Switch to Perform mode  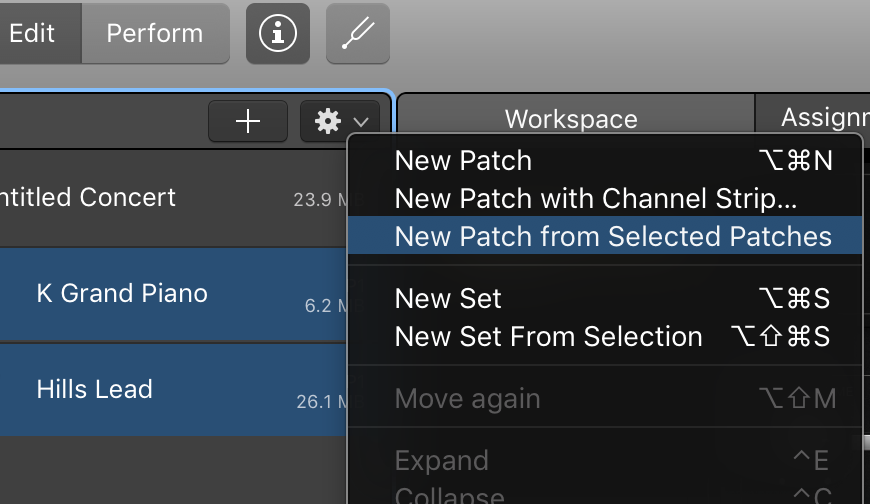(155, 33)
